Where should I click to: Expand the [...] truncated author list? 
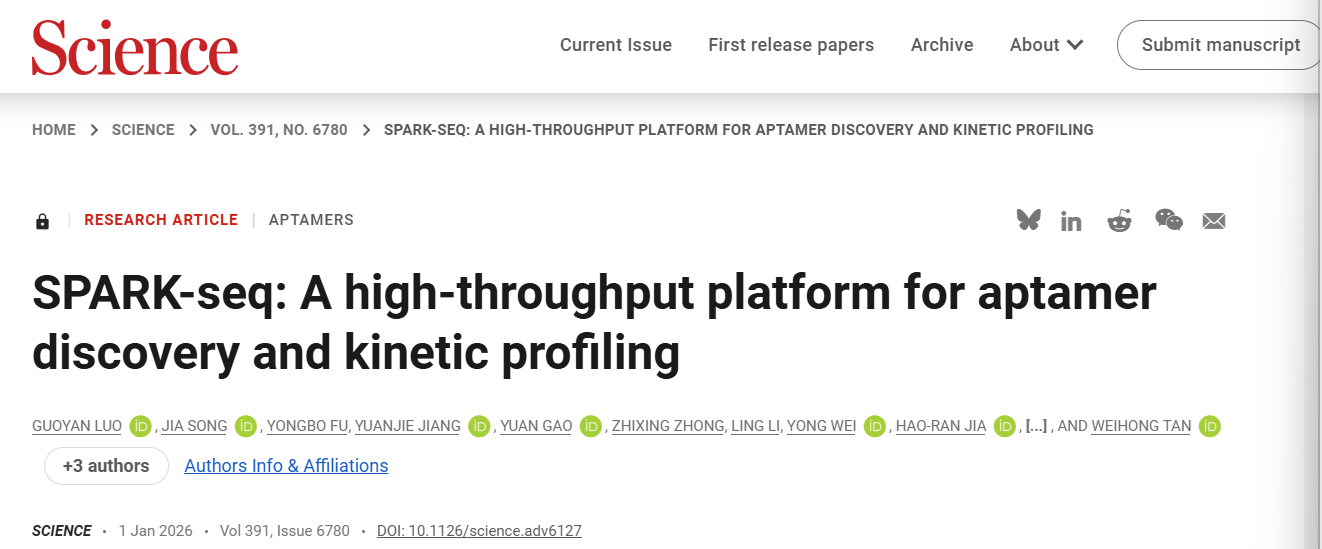click(1036, 427)
